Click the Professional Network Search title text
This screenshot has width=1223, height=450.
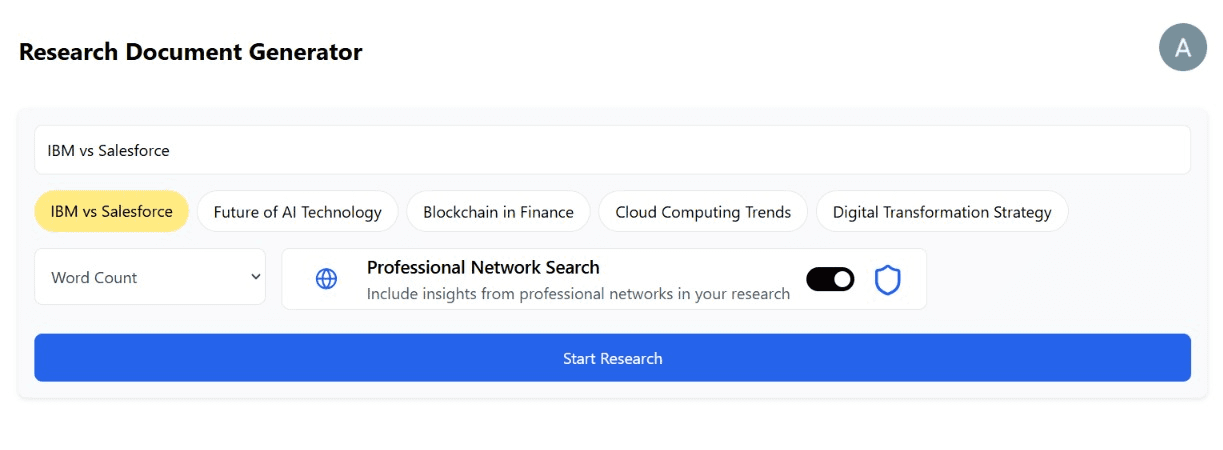coord(483,267)
